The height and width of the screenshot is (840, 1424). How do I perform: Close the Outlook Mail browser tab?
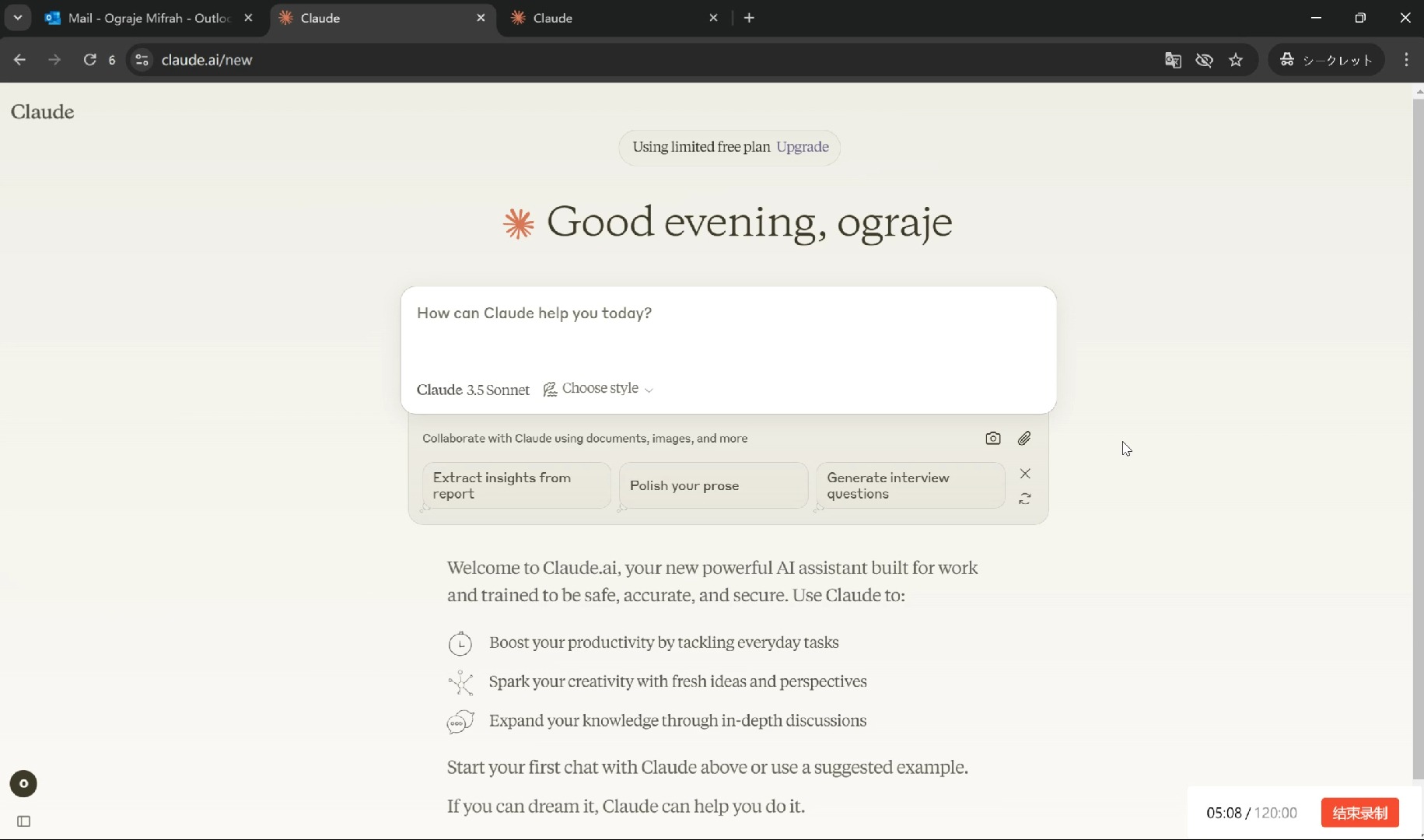point(248,18)
